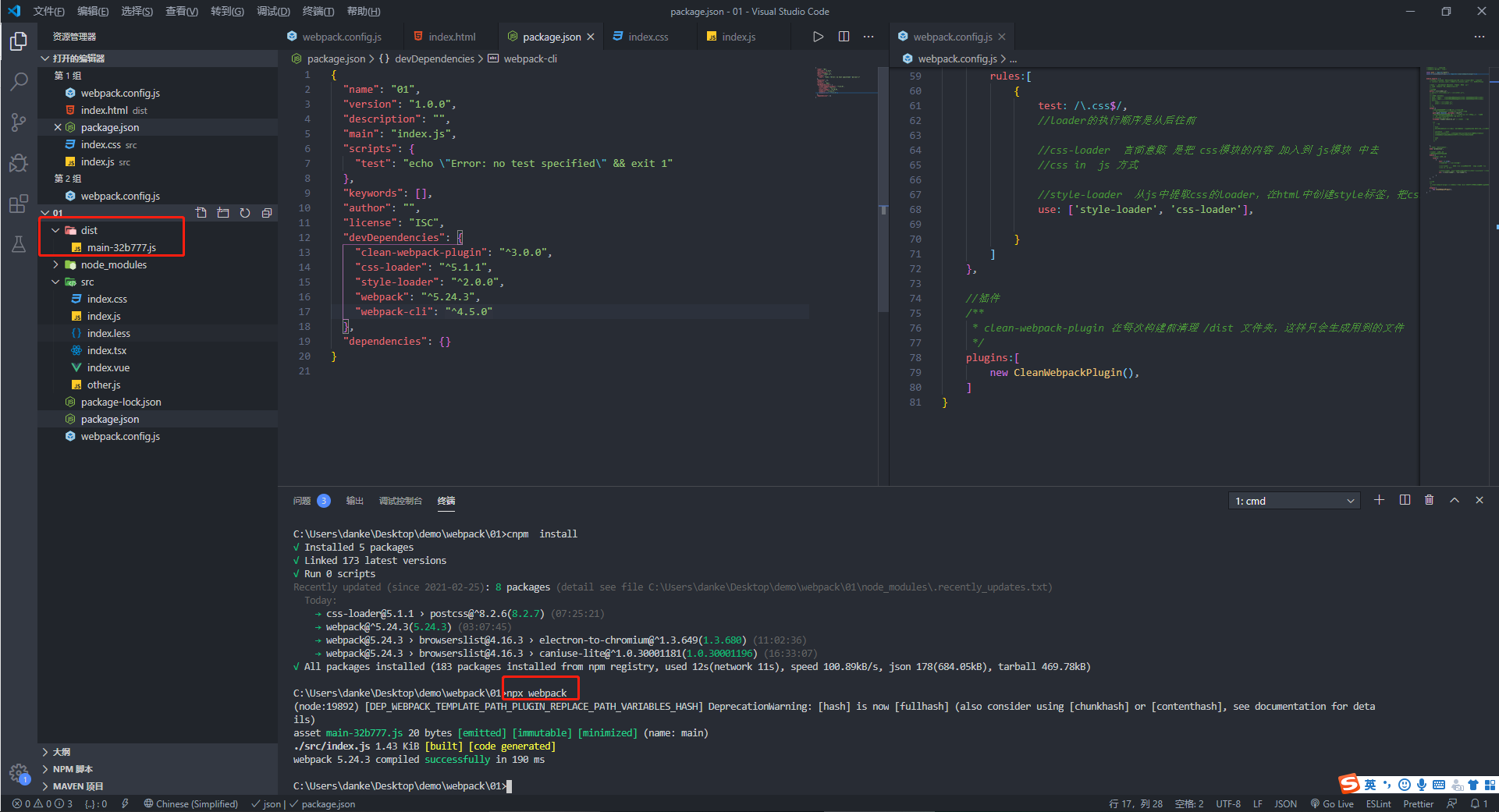The height and width of the screenshot is (812, 1499).
Task: Open the Search view in activity bar
Action: [x=19, y=81]
